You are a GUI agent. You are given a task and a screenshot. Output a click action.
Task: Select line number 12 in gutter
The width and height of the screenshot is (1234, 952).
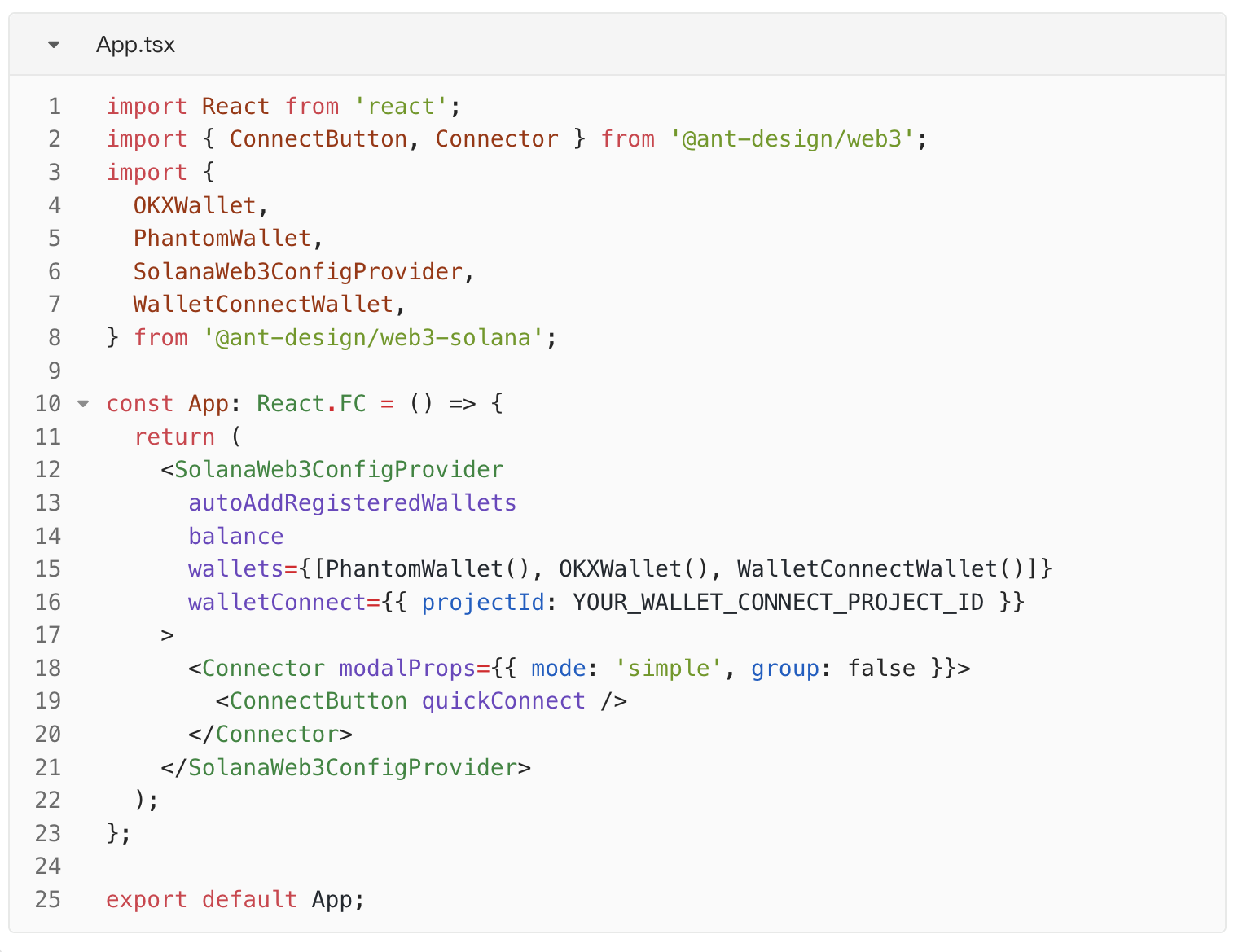[x=48, y=470]
